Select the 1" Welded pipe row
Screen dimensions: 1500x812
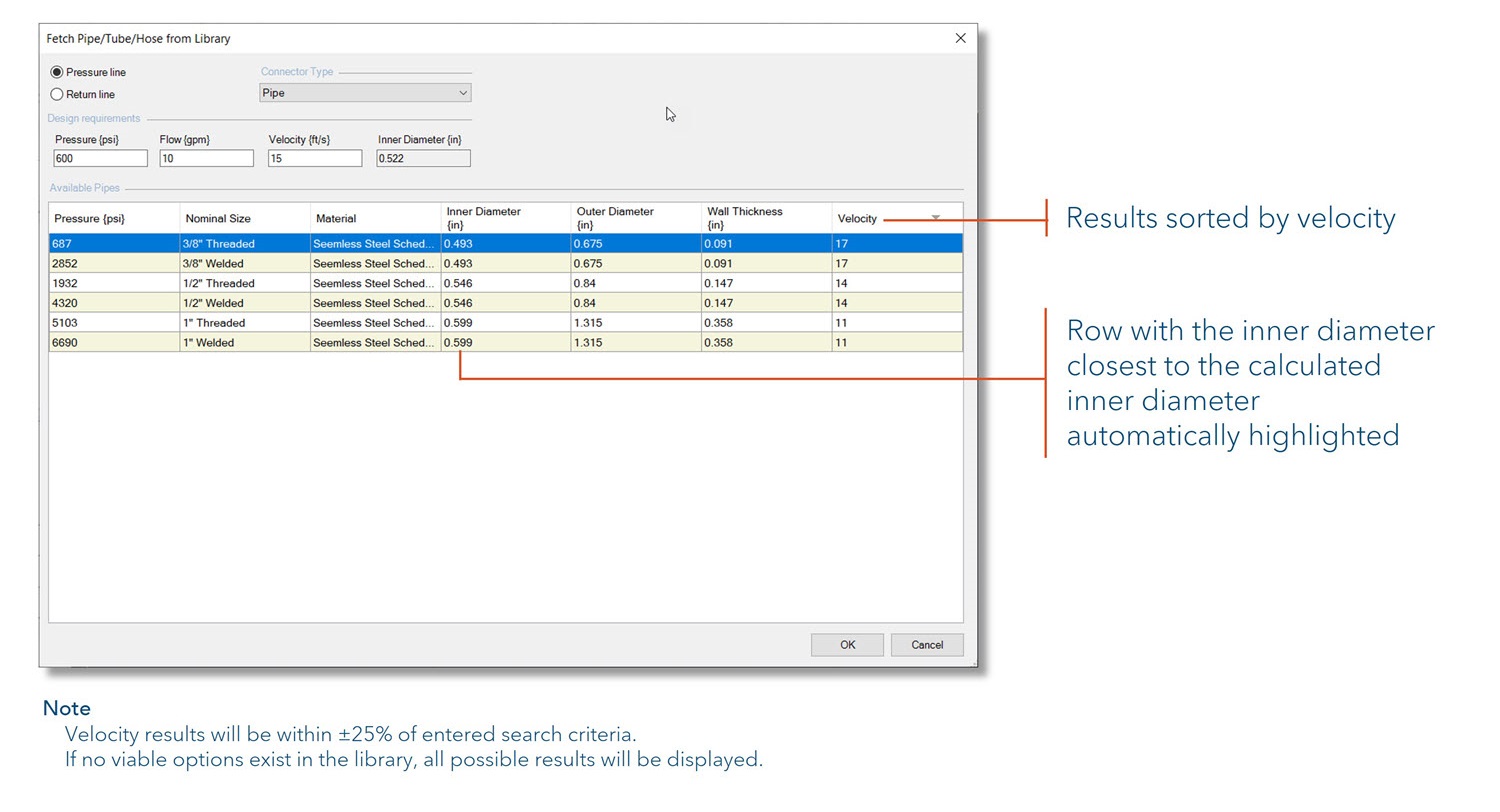(x=208, y=342)
